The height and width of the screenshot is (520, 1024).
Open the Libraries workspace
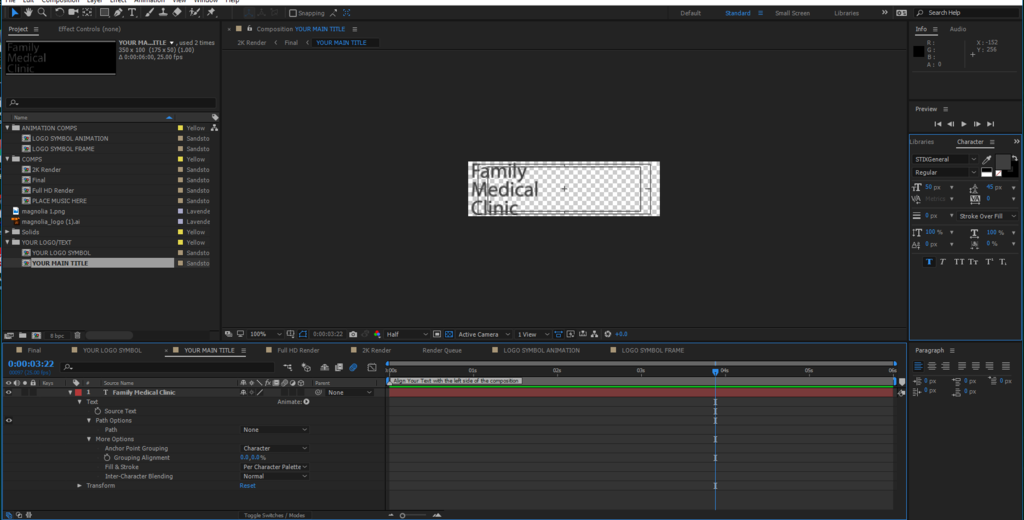coord(845,13)
